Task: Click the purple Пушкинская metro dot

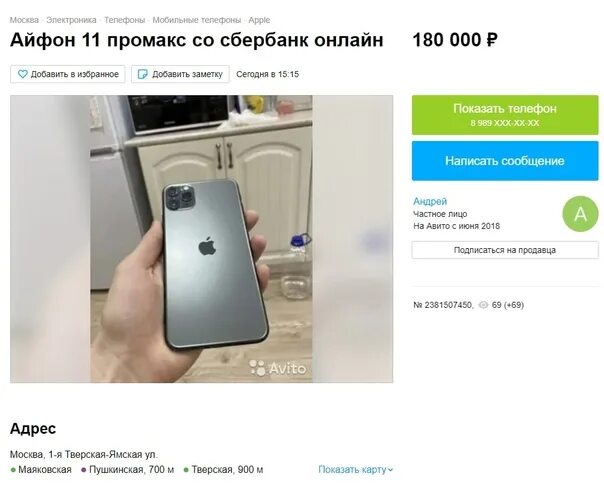Action: (84, 470)
